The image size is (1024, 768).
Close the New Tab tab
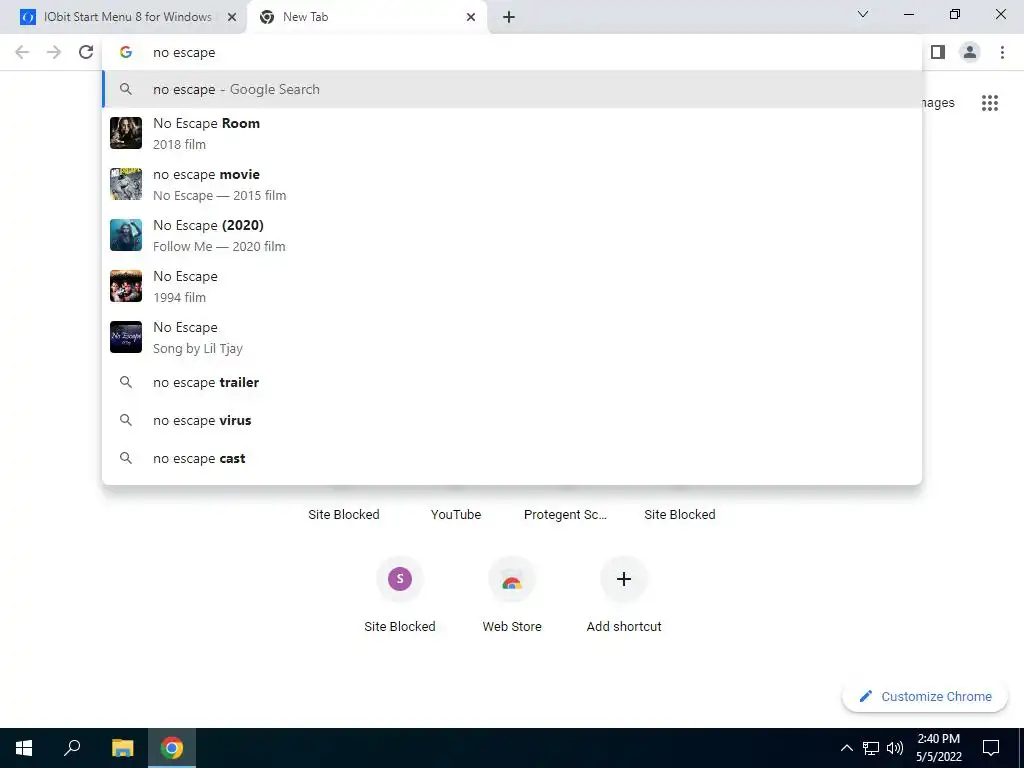tap(471, 17)
